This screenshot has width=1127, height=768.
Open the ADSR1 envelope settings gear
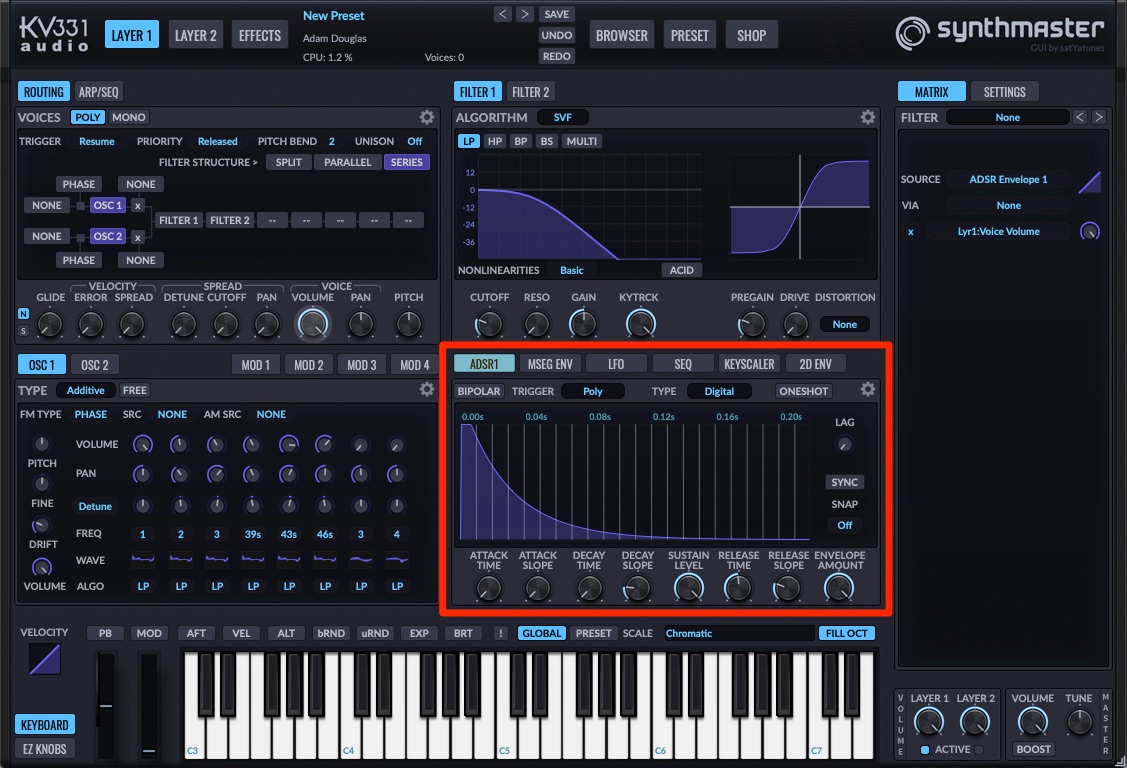868,389
